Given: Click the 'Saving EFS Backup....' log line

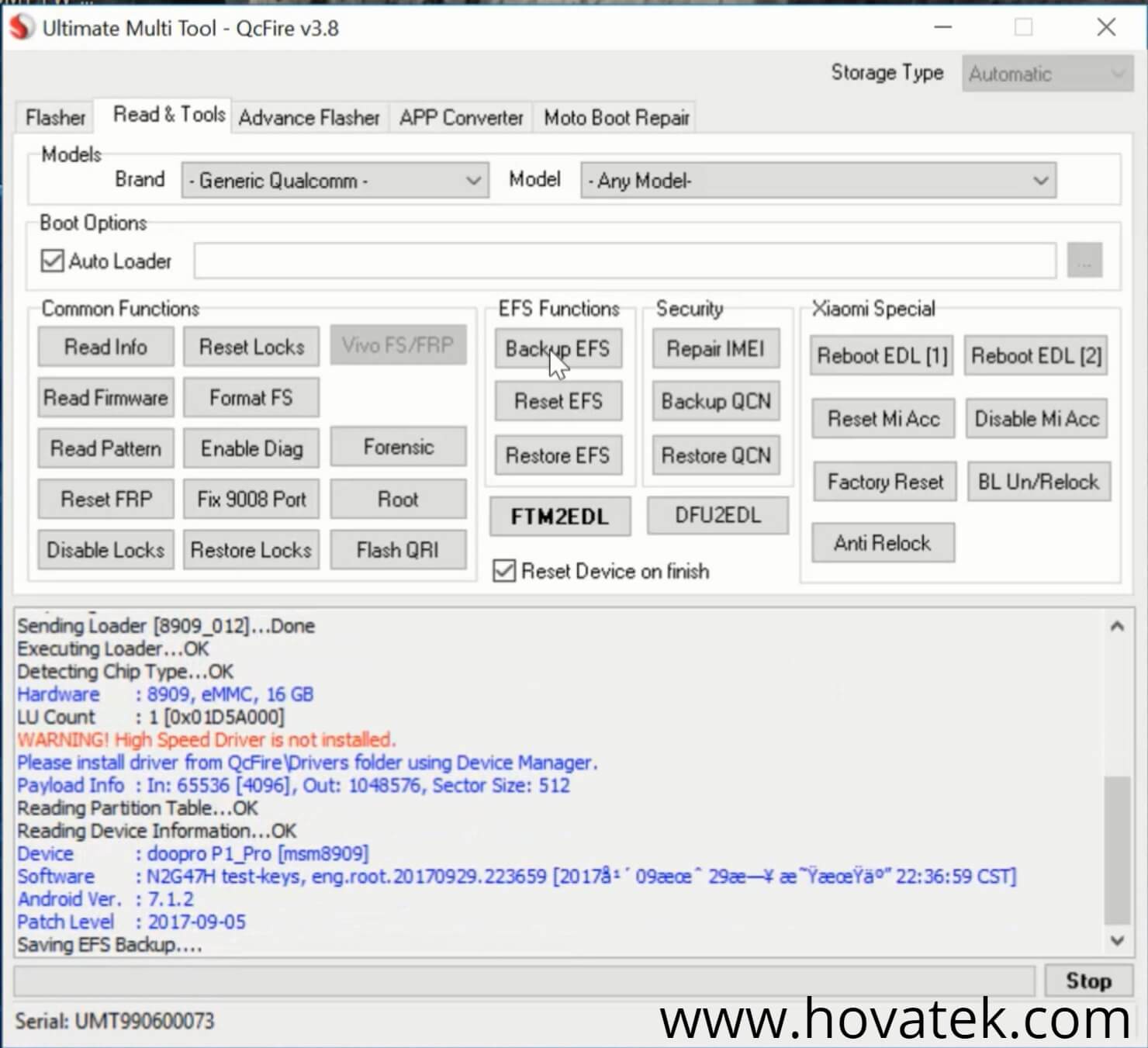Looking at the screenshot, I should click(109, 945).
